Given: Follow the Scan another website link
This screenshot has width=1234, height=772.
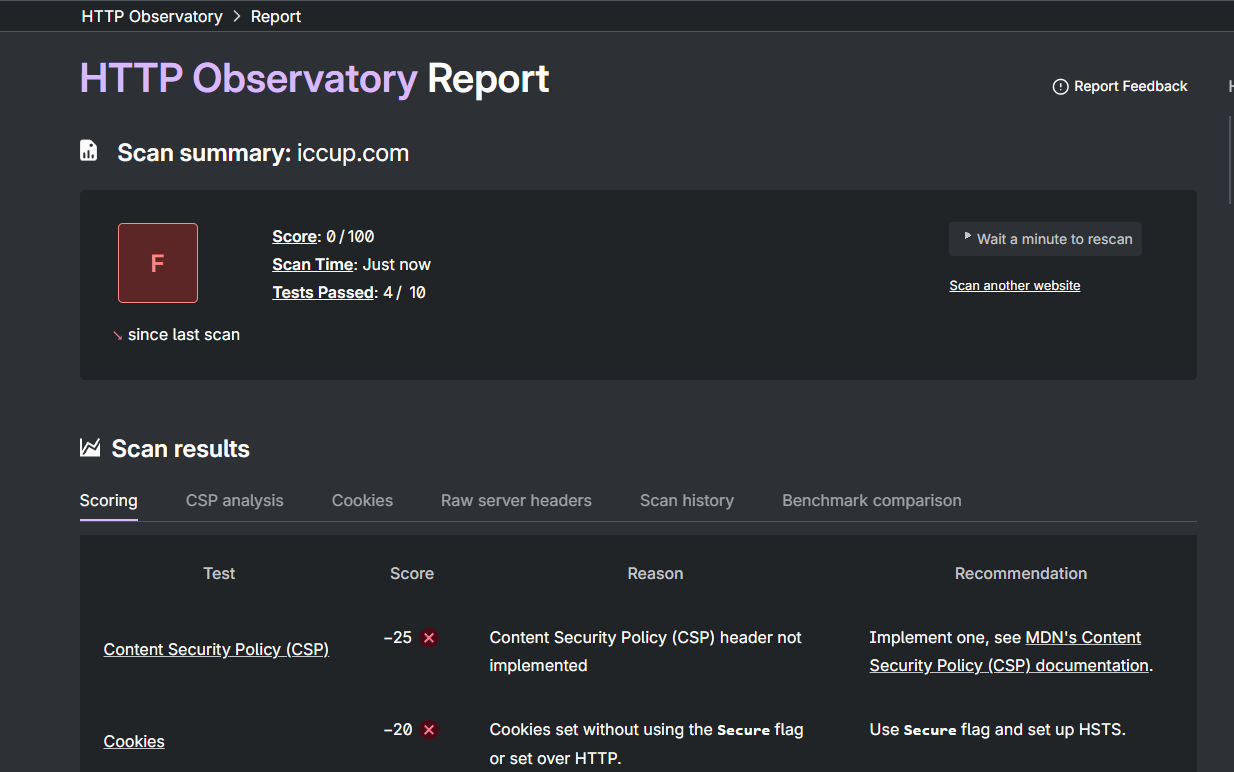Looking at the screenshot, I should tap(1015, 286).
